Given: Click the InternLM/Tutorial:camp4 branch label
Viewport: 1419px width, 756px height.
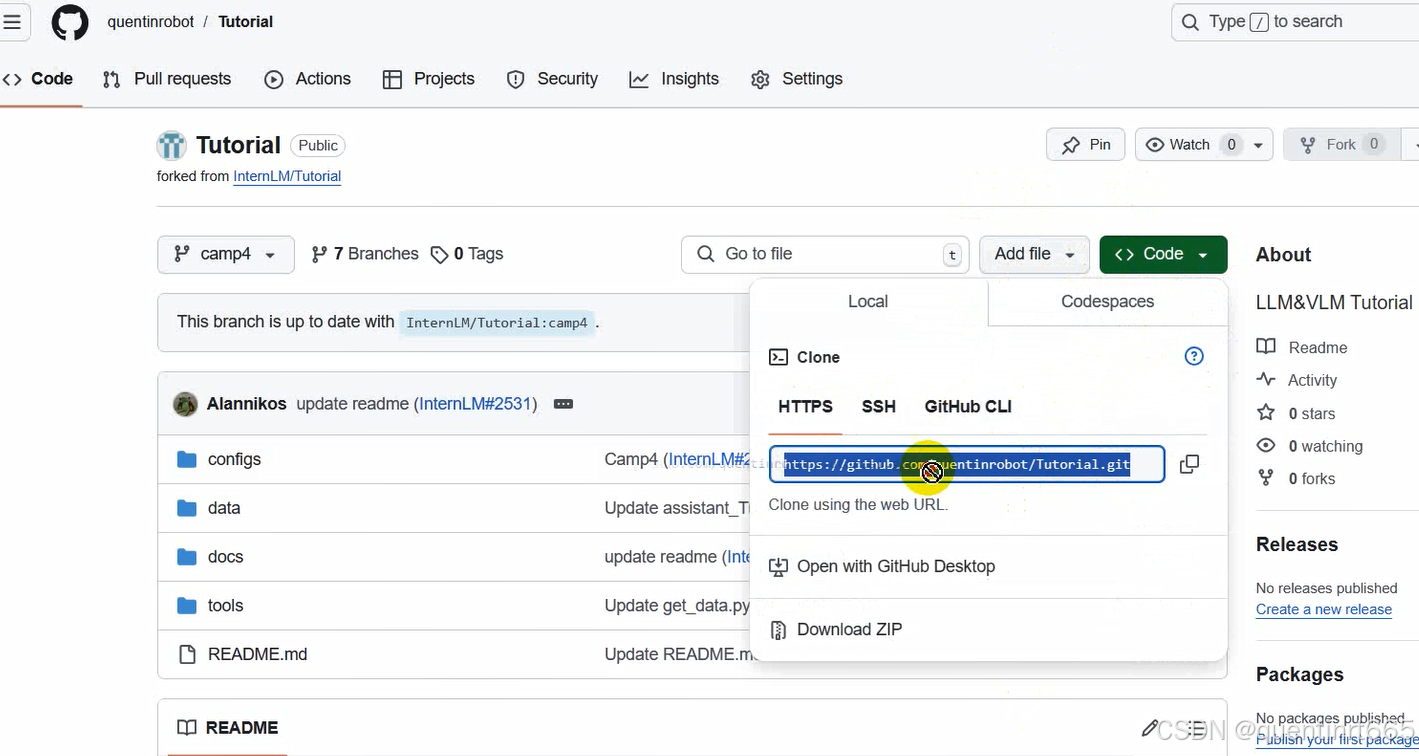Looking at the screenshot, I should click(497, 322).
